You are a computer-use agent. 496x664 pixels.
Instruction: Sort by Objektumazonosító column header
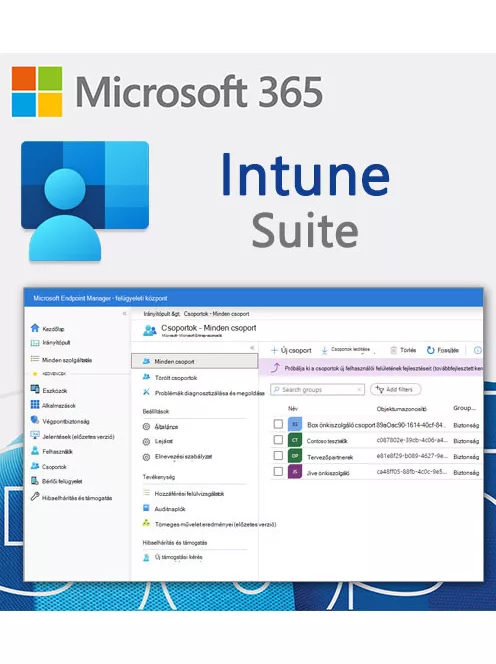point(402,409)
